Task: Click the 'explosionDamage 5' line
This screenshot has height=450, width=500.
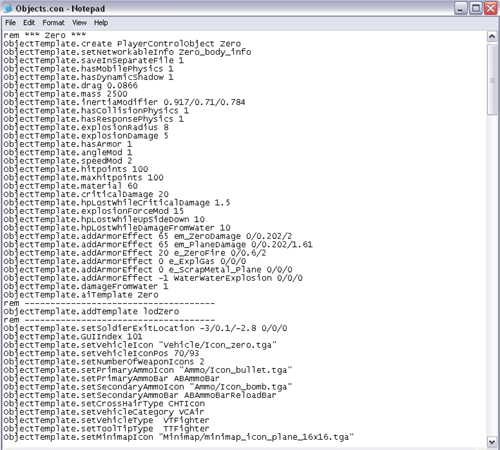Action: 86,136
